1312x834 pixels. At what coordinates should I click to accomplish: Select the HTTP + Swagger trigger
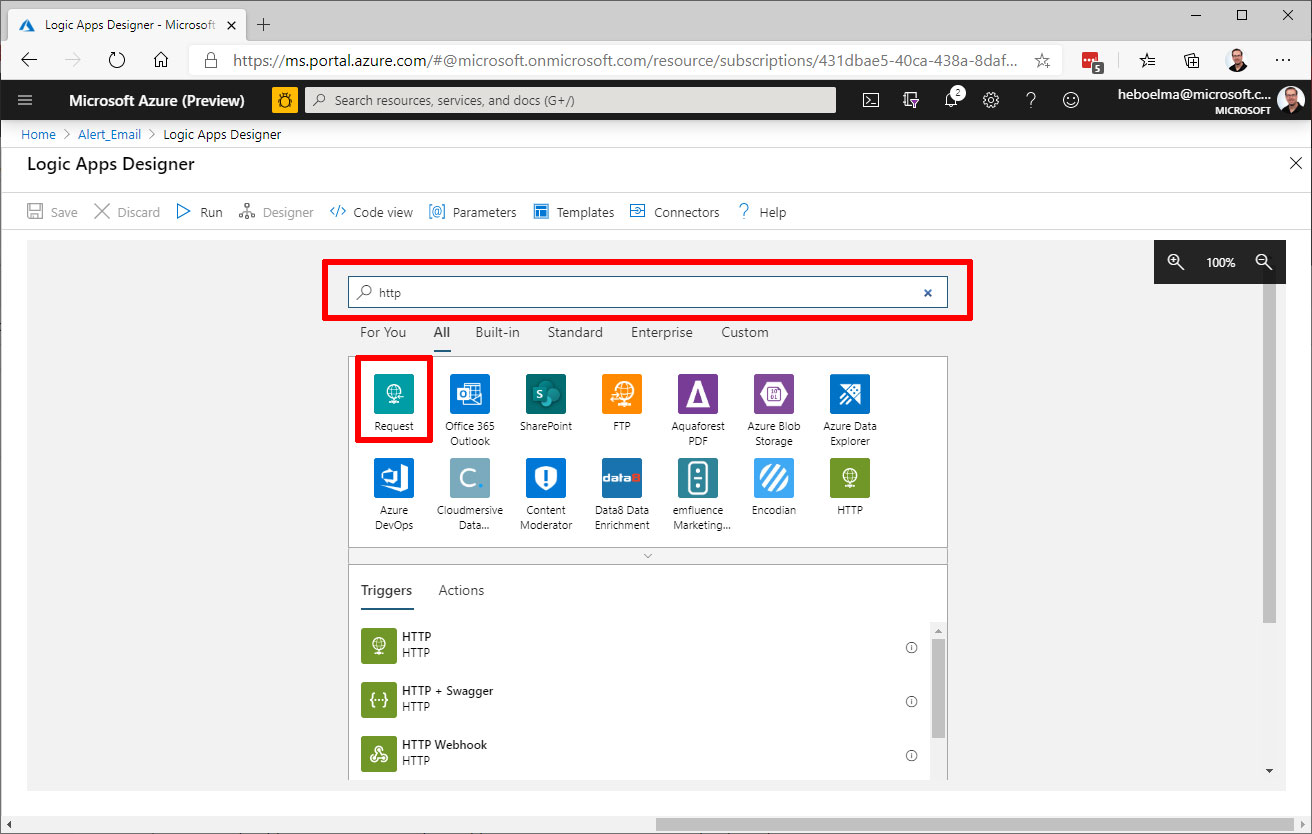click(x=639, y=699)
